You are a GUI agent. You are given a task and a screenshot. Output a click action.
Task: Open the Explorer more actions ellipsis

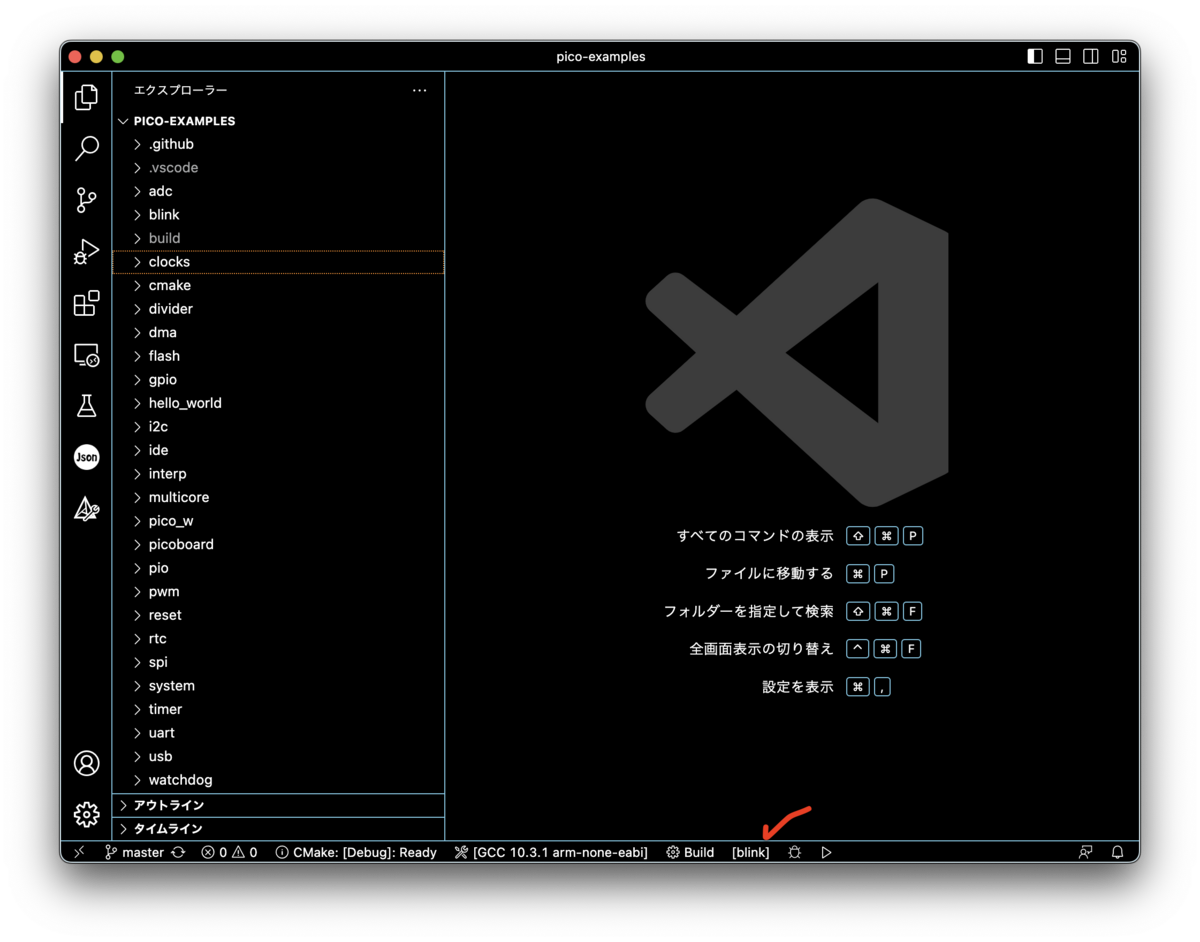click(420, 90)
